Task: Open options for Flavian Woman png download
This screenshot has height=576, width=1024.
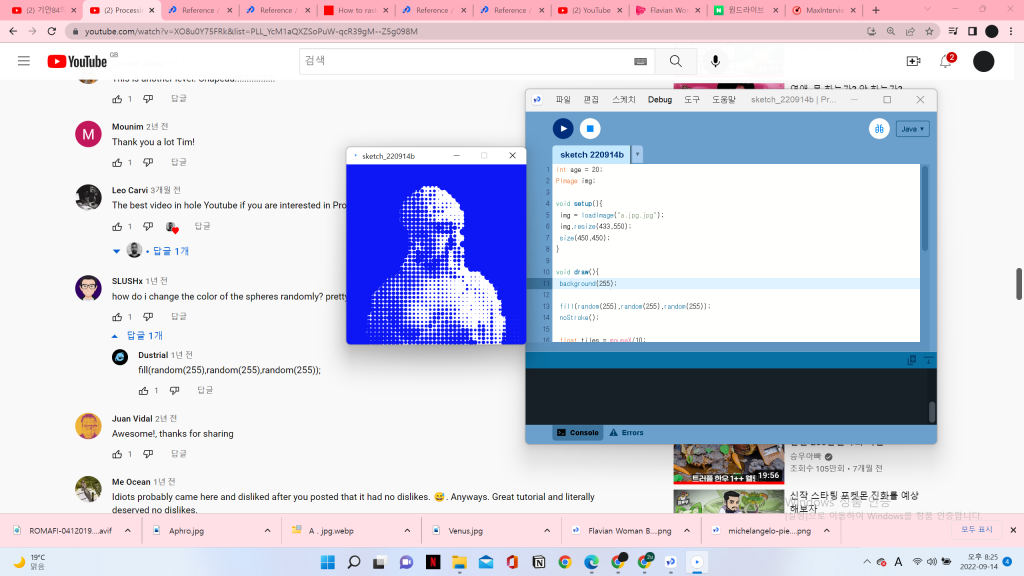Action: pyautogui.click(x=687, y=531)
